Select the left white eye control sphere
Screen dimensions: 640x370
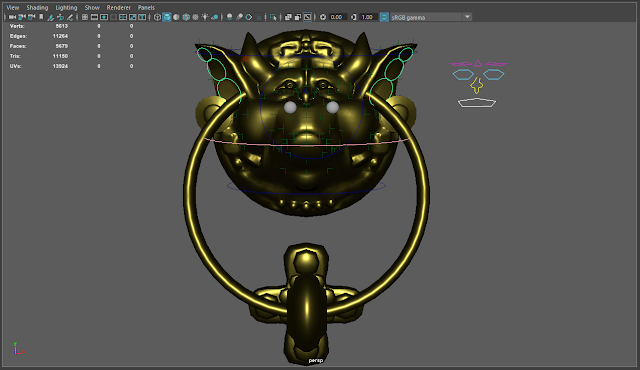click(x=290, y=107)
